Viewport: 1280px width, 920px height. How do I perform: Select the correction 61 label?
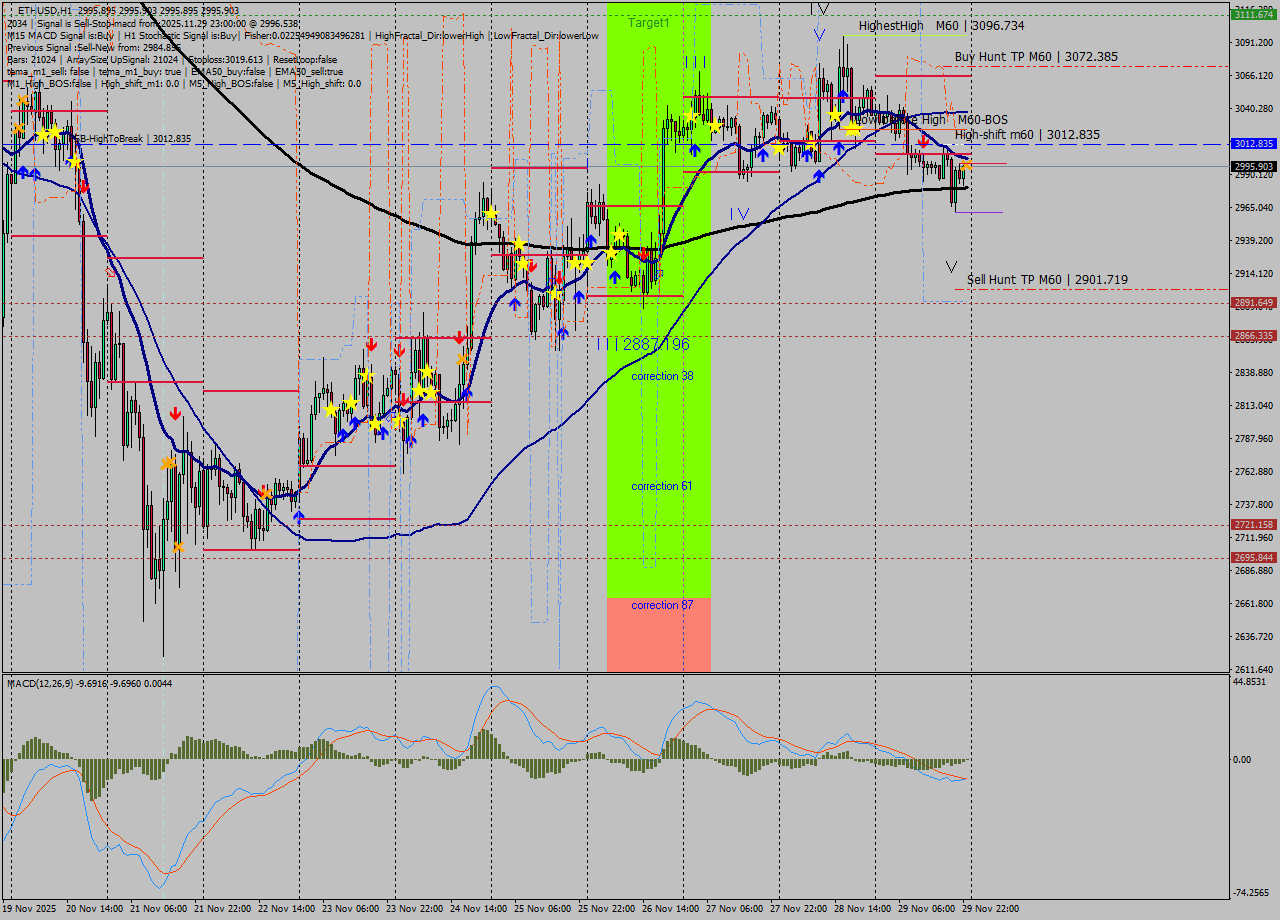click(662, 486)
